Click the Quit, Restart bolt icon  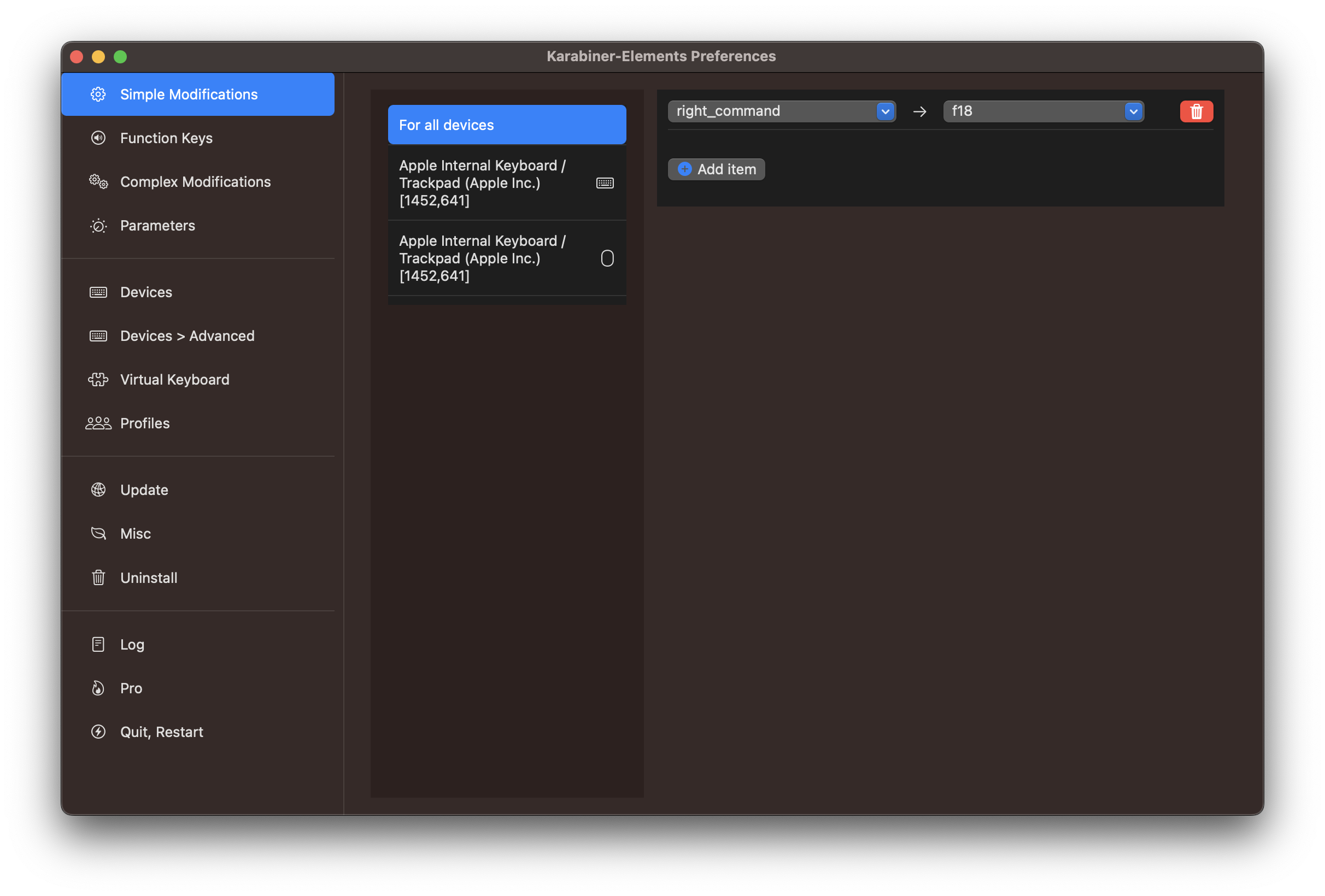(x=98, y=732)
